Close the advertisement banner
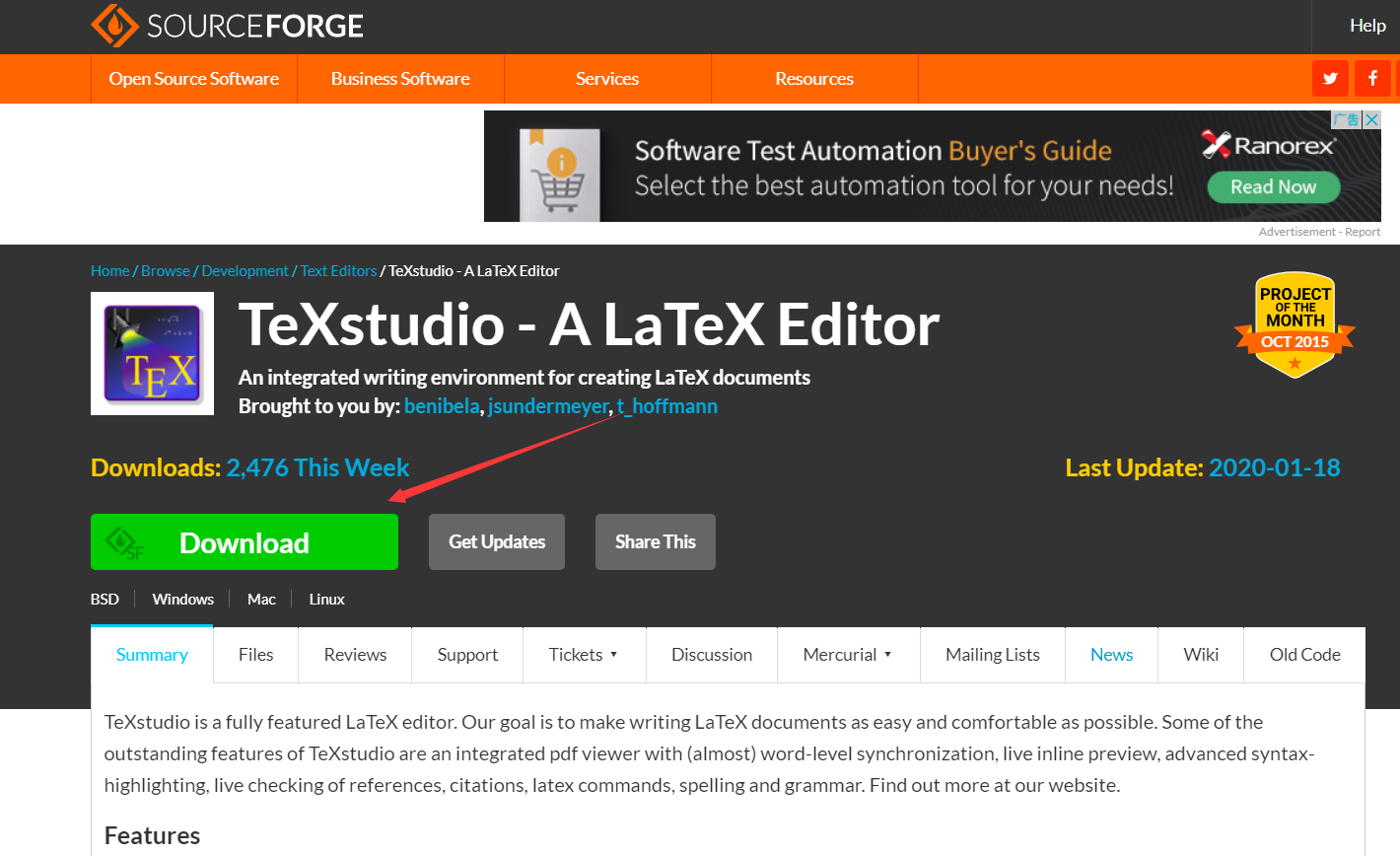 coord(1372,118)
